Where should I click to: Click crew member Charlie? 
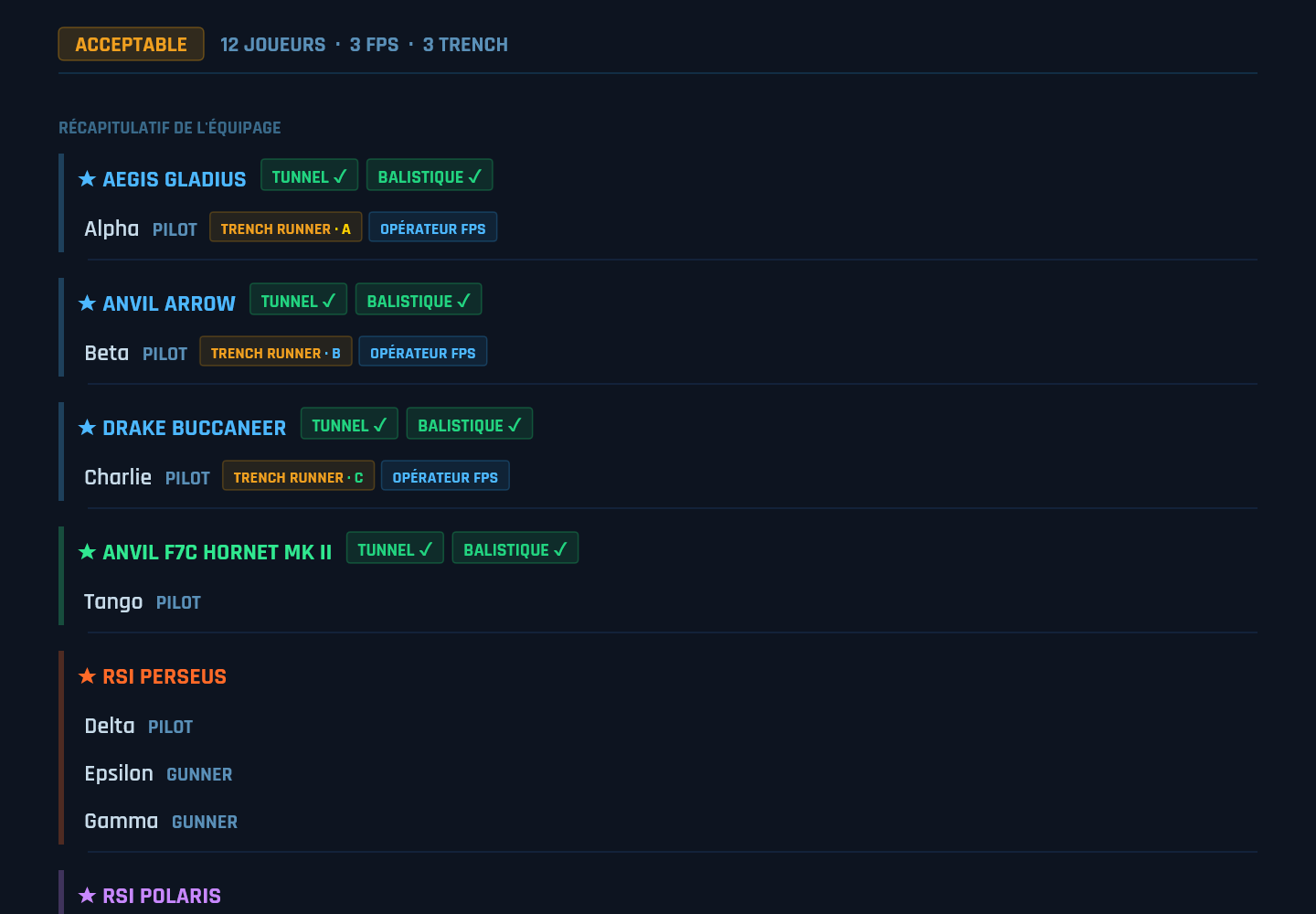[118, 477]
